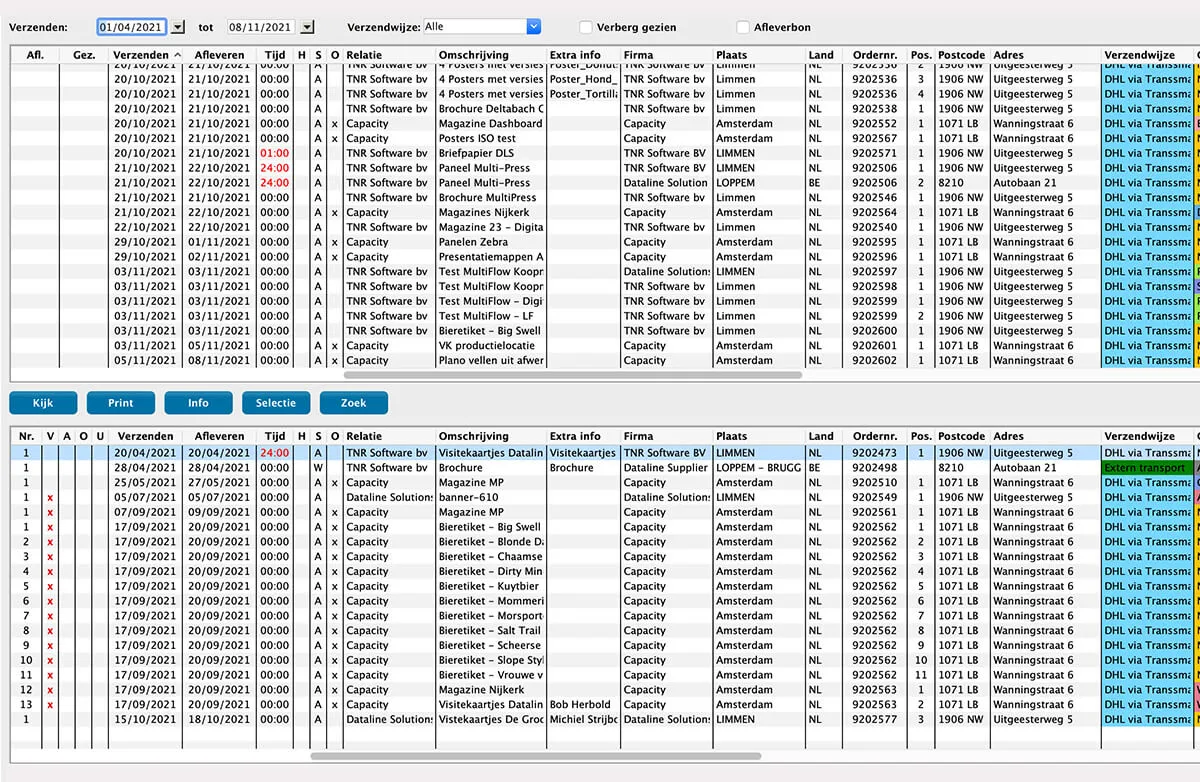This screenshot has width=1200, height=782.
Task: Select Posters ISO test row
Action: (x=605, y=139)
